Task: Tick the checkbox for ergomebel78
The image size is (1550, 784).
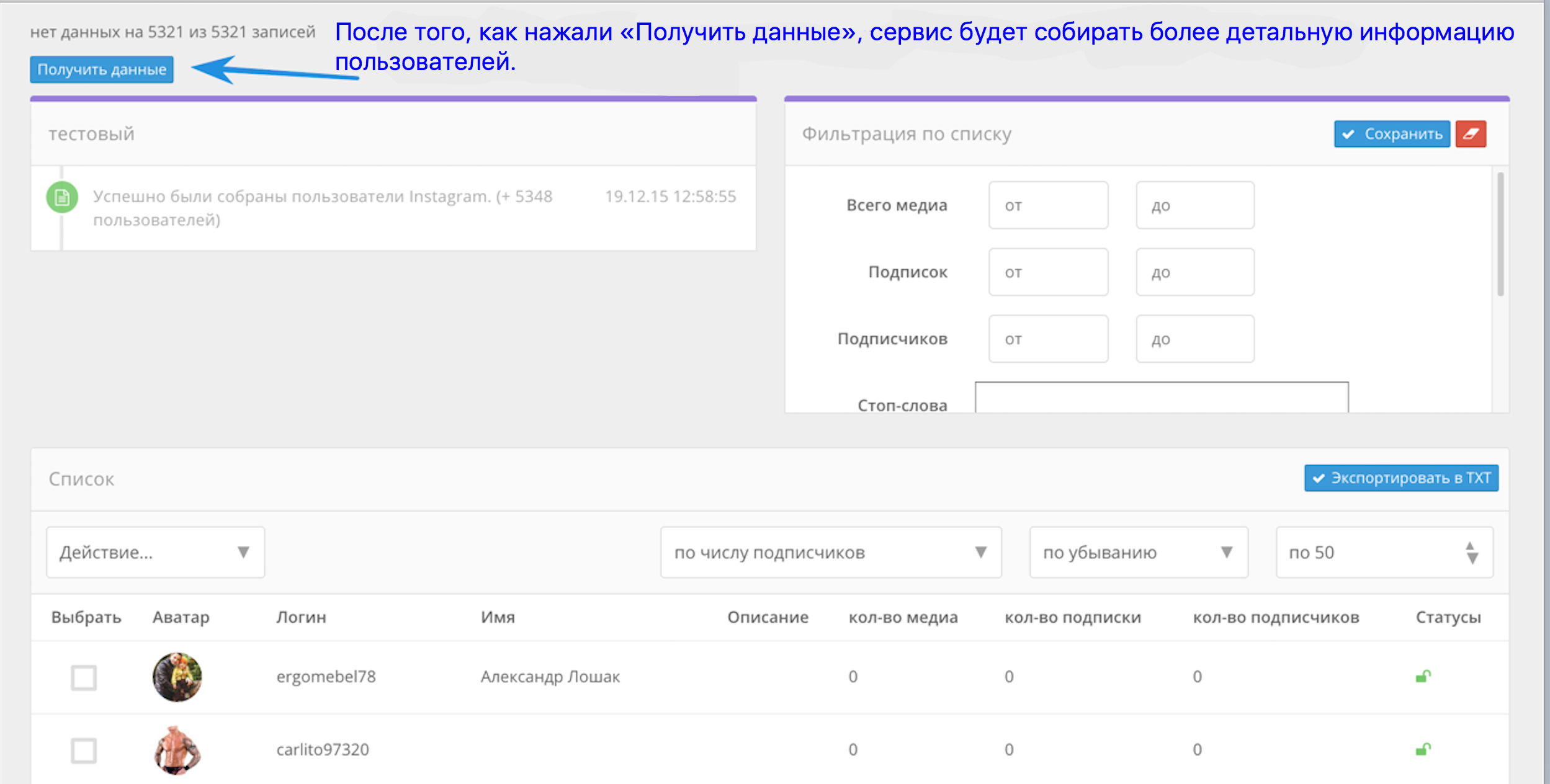Action: point(84,677)
